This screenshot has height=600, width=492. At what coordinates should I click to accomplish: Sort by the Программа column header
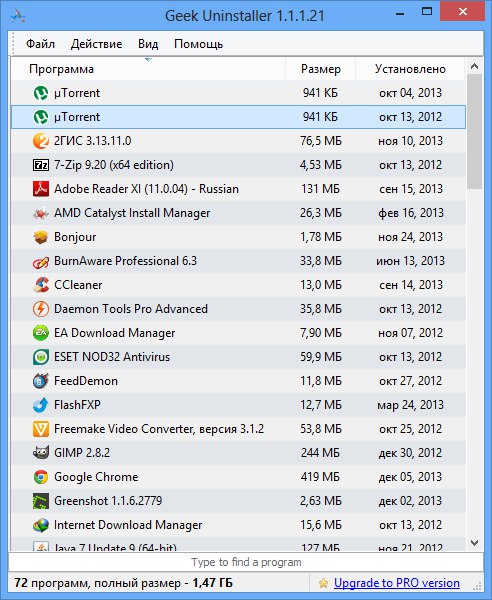(x=148, y=69)
